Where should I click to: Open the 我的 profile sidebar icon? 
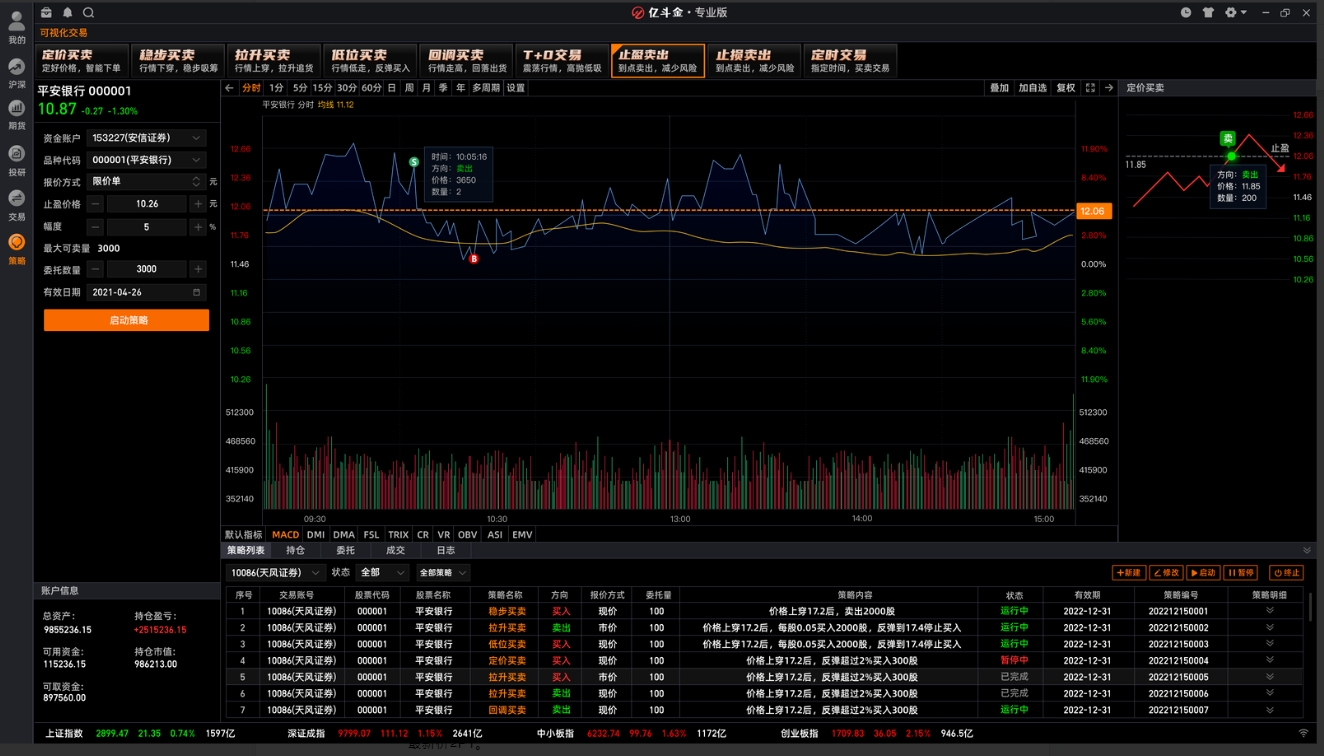point(16,27)
